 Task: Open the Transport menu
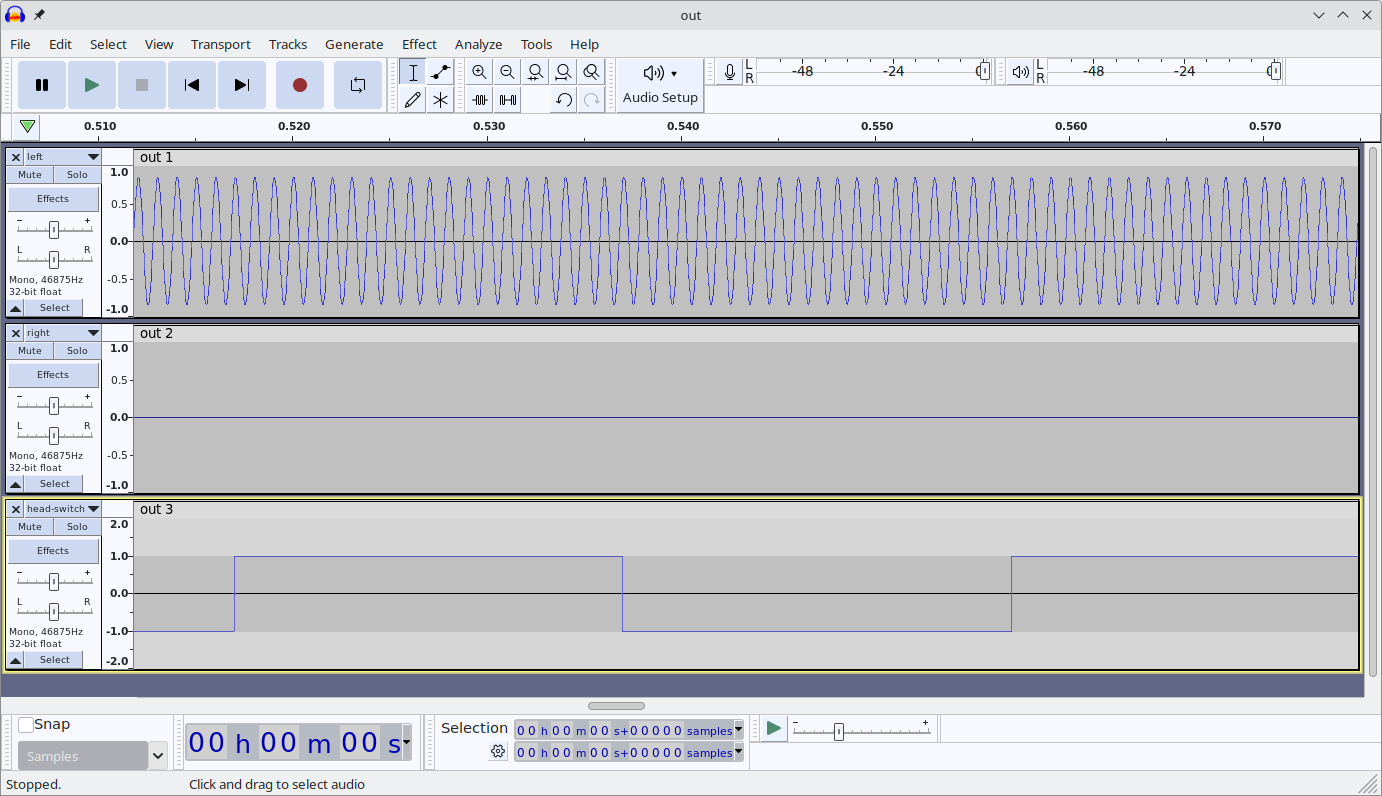221,44
